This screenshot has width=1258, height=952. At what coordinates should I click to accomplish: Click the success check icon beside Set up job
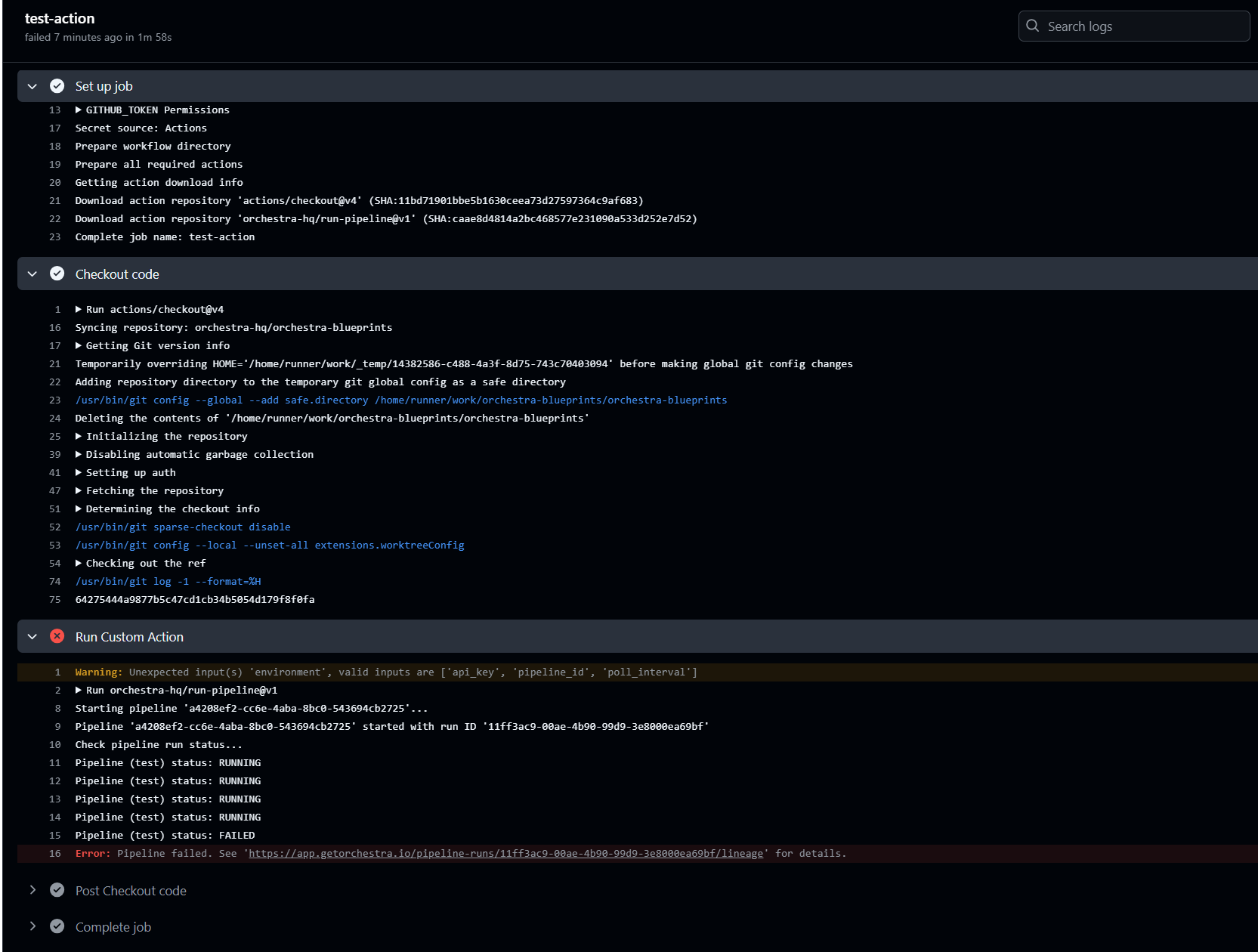[x=57, y=86]
